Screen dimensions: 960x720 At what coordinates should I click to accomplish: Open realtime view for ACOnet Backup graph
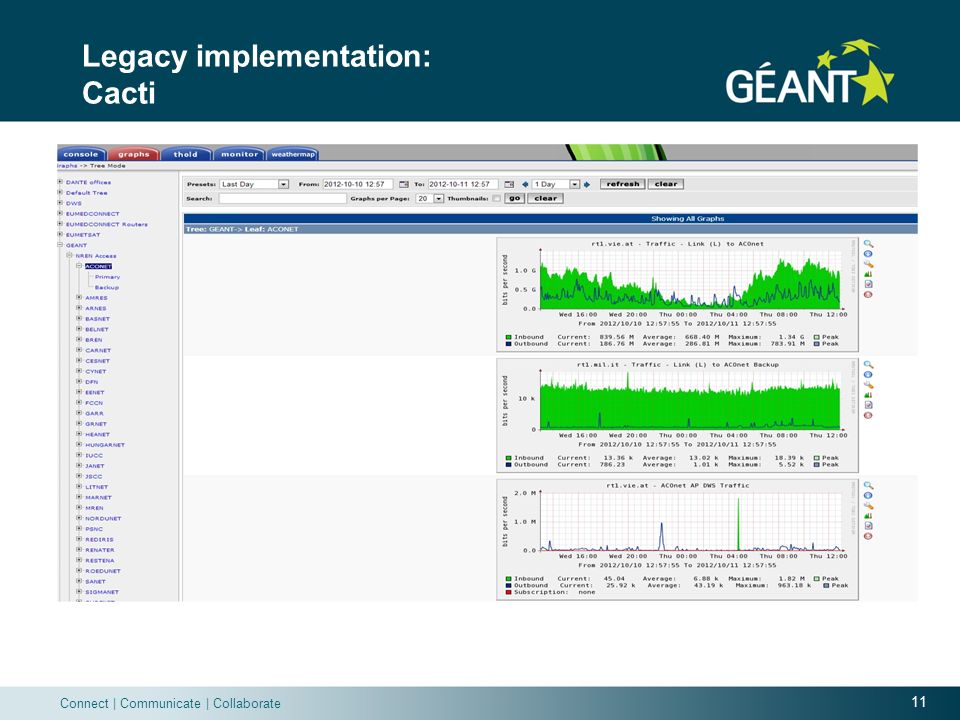868,375
